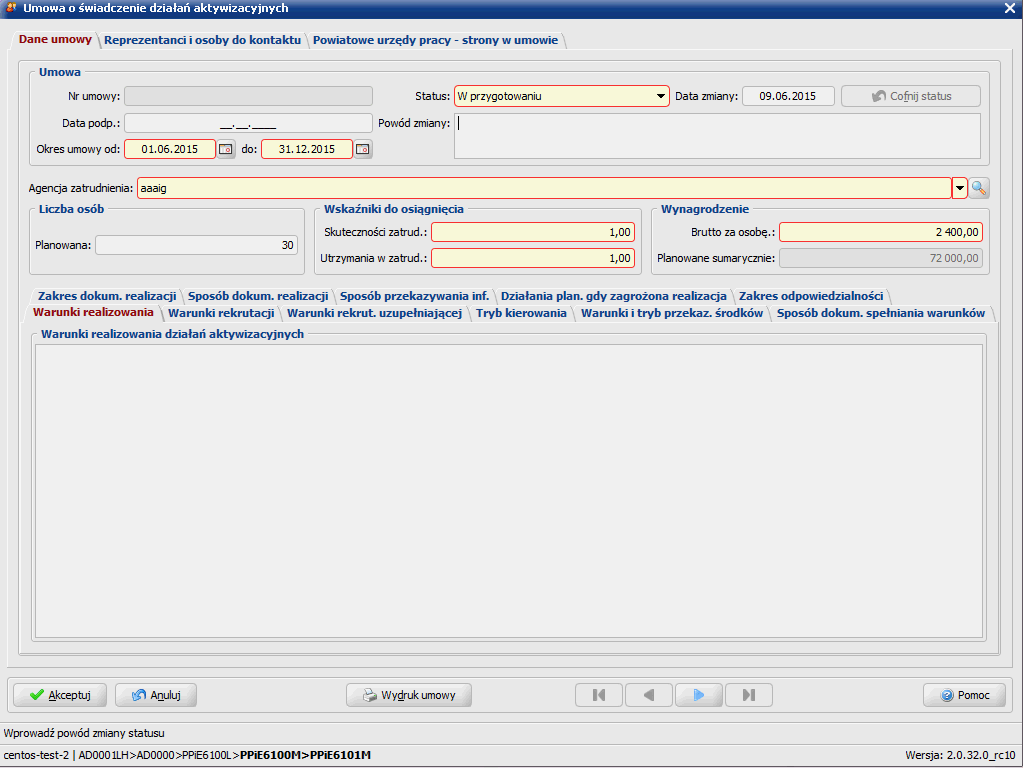
Task: Edit contract start date 01.06.2015
Action: pos(170,149)
